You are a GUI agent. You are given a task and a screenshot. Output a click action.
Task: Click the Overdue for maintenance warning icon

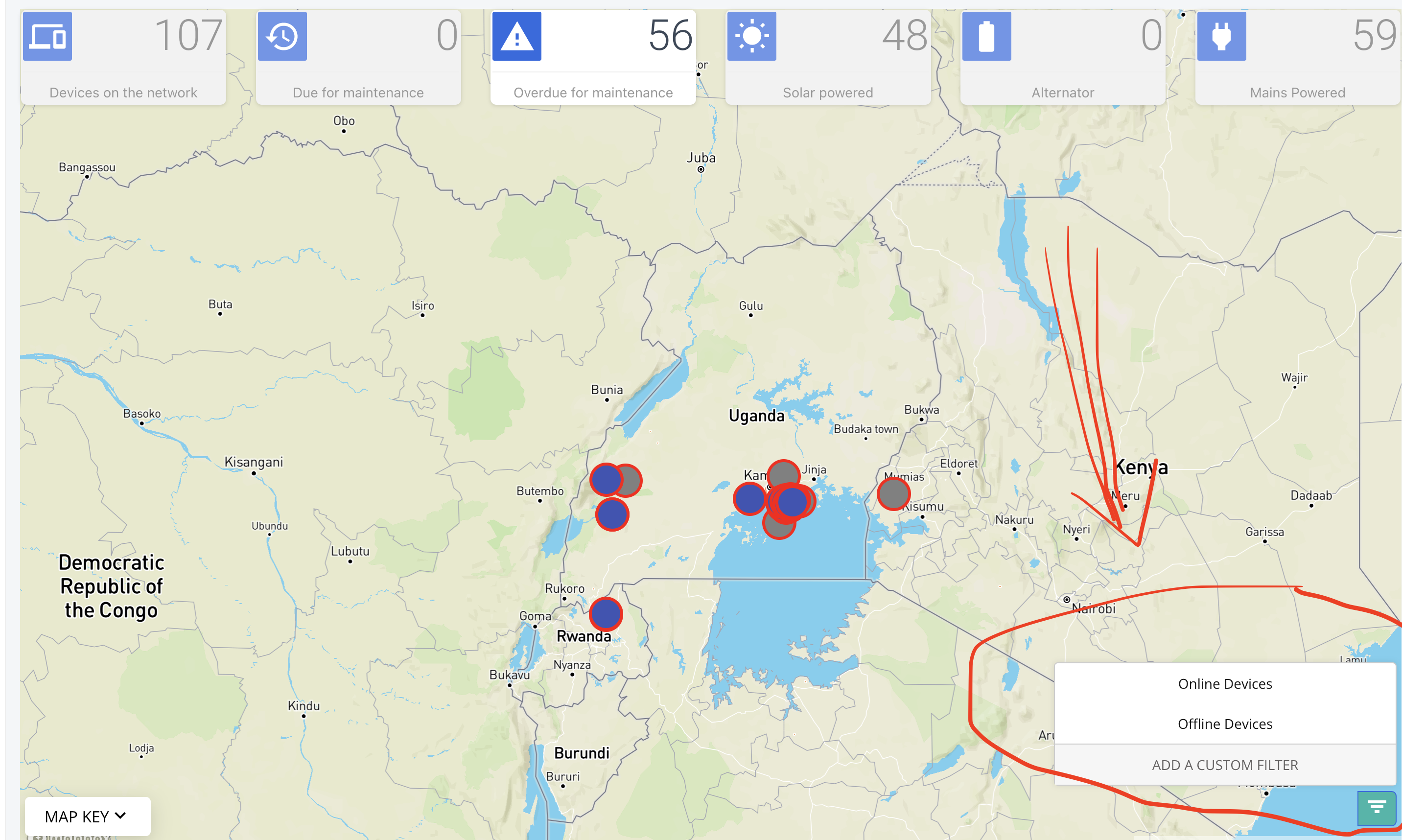[517, 36]
